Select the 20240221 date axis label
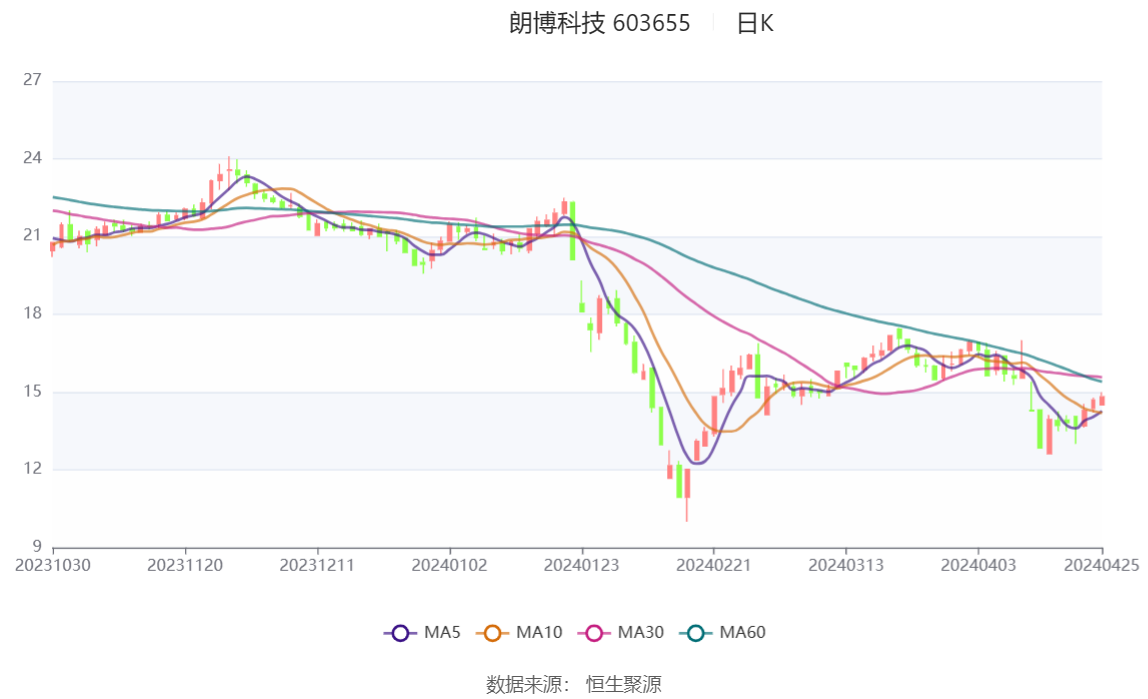The height and width of the screenshot is (699, 1148). tap(713, 565)
